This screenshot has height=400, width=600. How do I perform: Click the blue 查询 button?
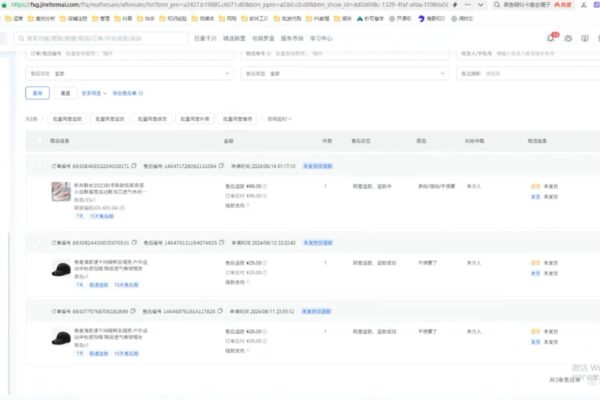38,93
